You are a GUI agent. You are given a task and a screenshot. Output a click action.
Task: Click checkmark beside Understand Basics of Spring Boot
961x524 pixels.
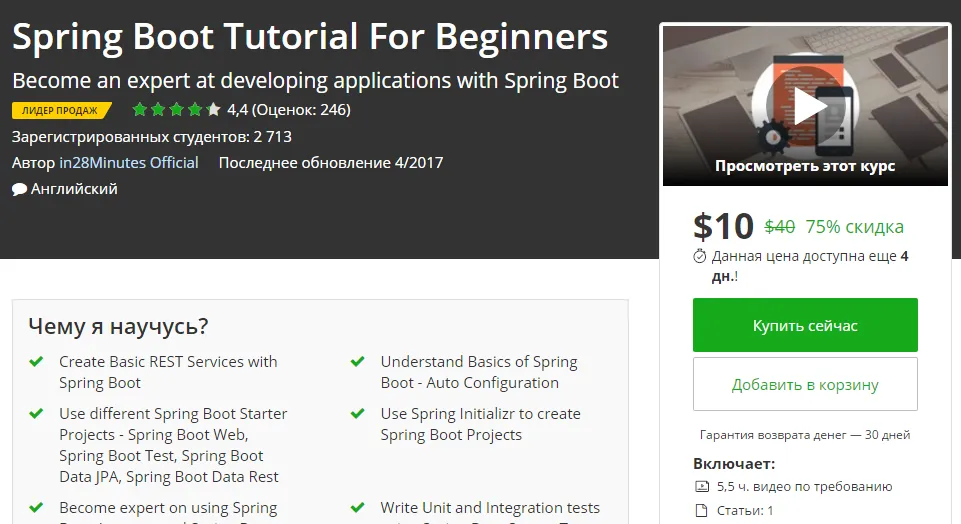(x=357, y=362)
